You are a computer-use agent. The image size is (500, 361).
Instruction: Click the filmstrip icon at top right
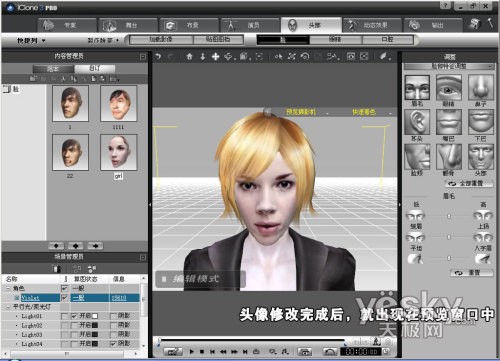[x=475, y=24]
